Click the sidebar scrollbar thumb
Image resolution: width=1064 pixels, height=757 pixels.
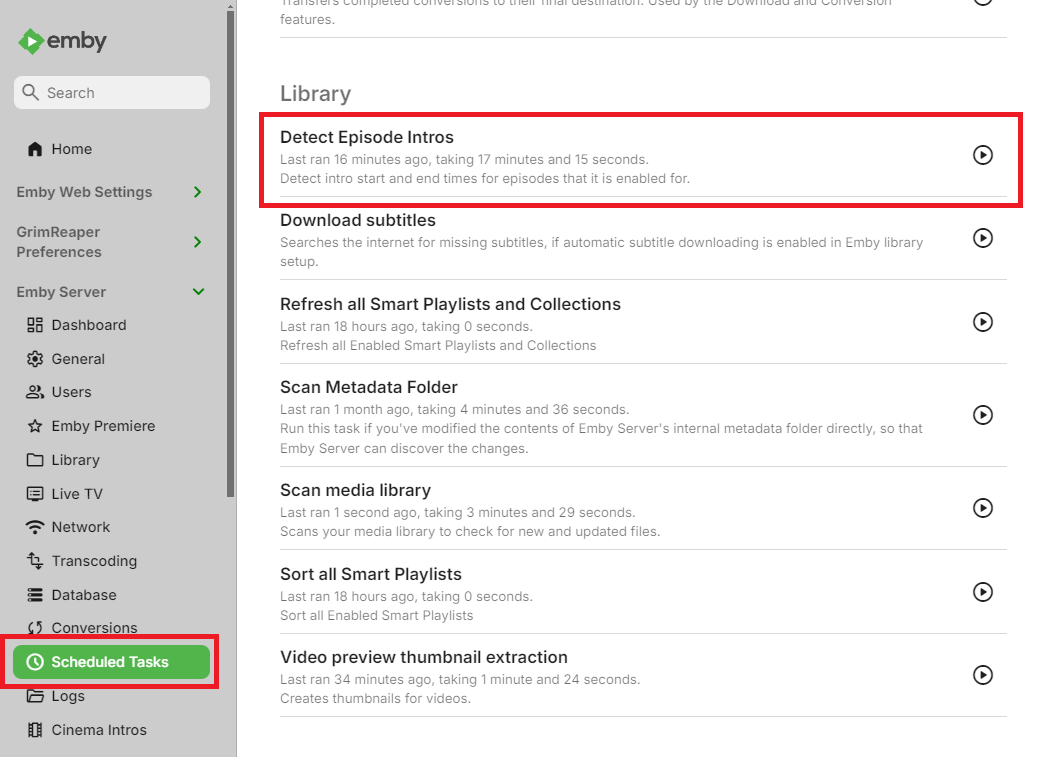point(231,254)
